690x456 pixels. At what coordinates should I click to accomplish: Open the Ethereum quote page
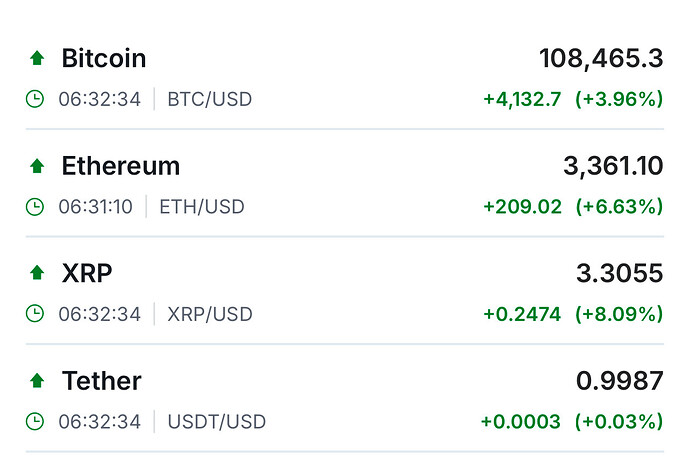(x=121, y=165)
